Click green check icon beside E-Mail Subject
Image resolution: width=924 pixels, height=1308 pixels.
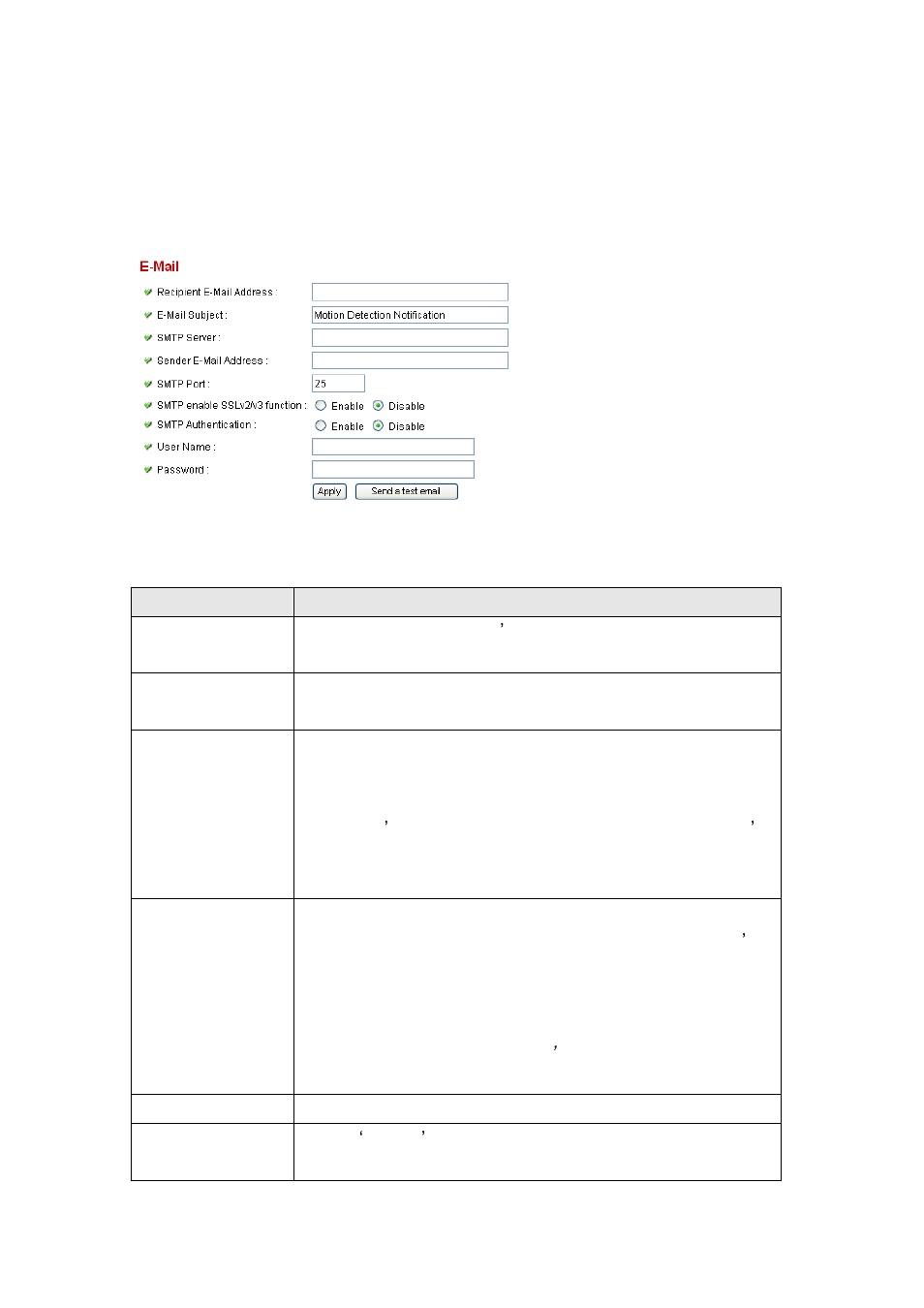pyautogui.click(x=148, y=315)
